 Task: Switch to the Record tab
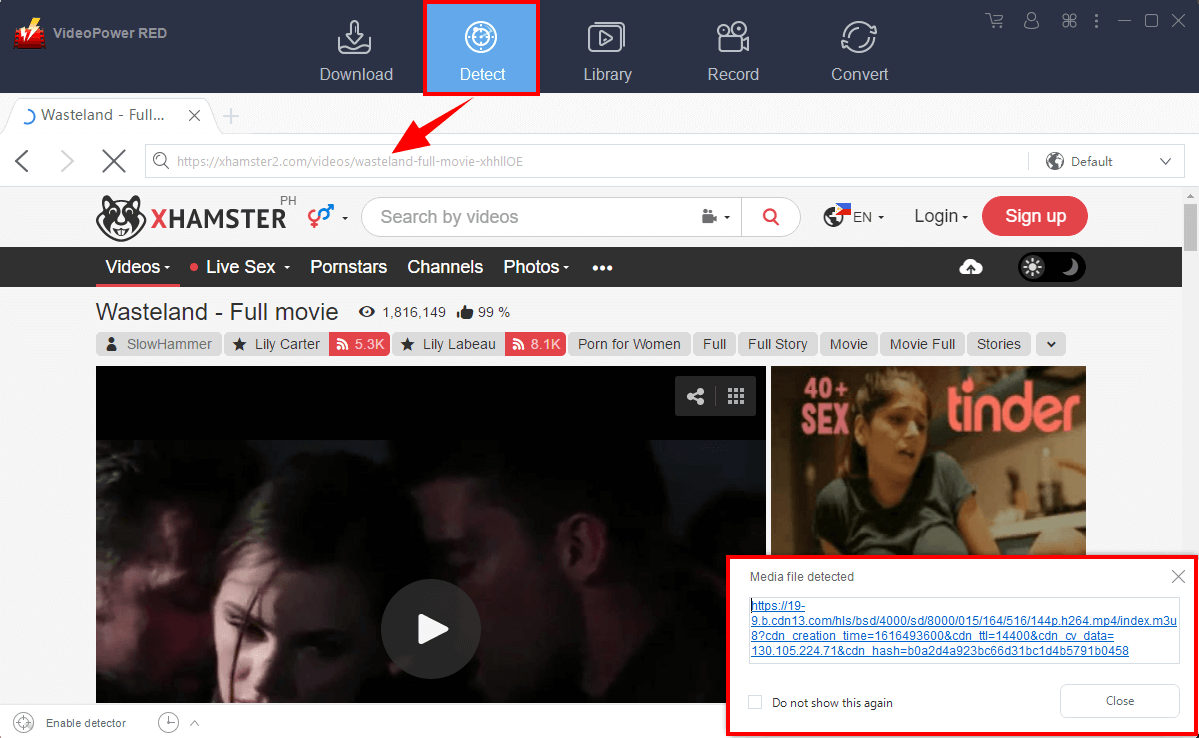(733, 50)
